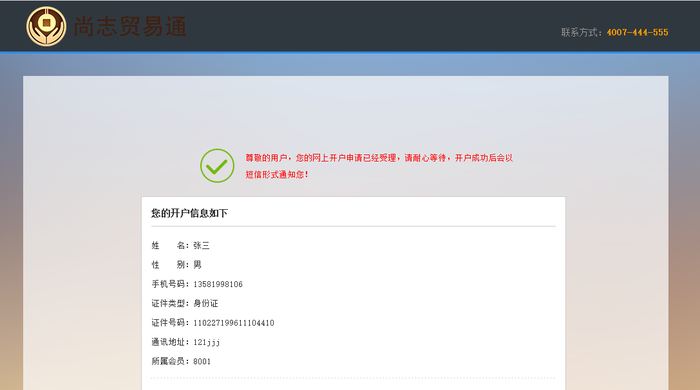This screenshot has width=700, height=390.
Task: Click the 所属会员 label
Action: (170, 361)
